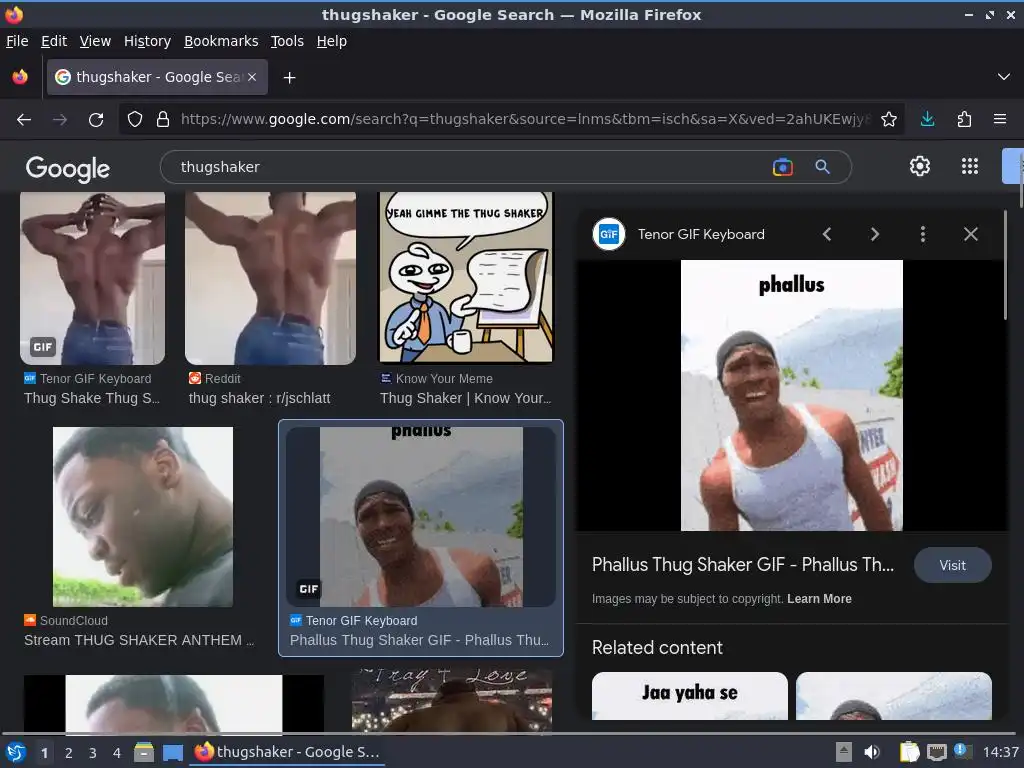Open the Help menu
Viewport: 1024px width, 768px height.
(x=331, y=41)
